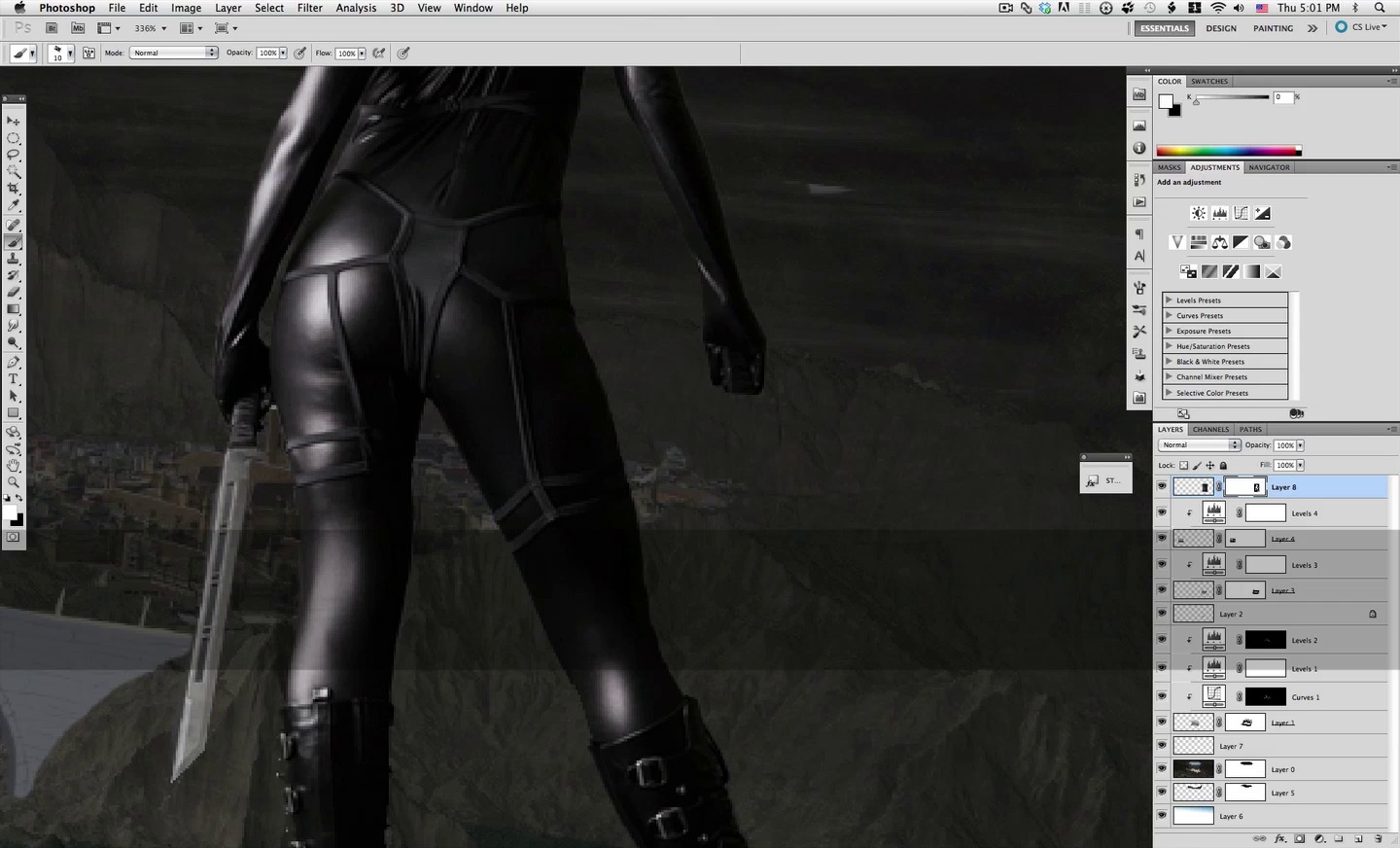The width and height of the screenshot is (1400, 848).
Task: Add a layer mask
Action: (x=1300, y=838)
